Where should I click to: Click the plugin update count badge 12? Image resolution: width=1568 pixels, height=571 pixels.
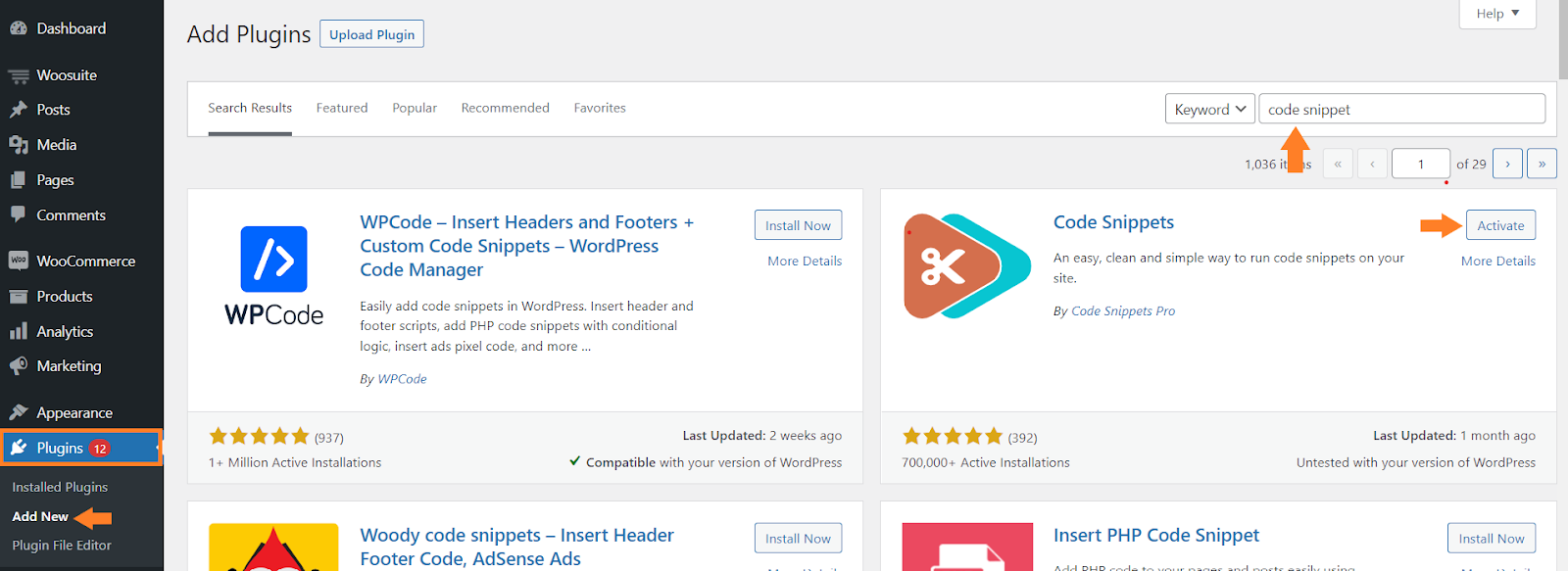[100, 449]
